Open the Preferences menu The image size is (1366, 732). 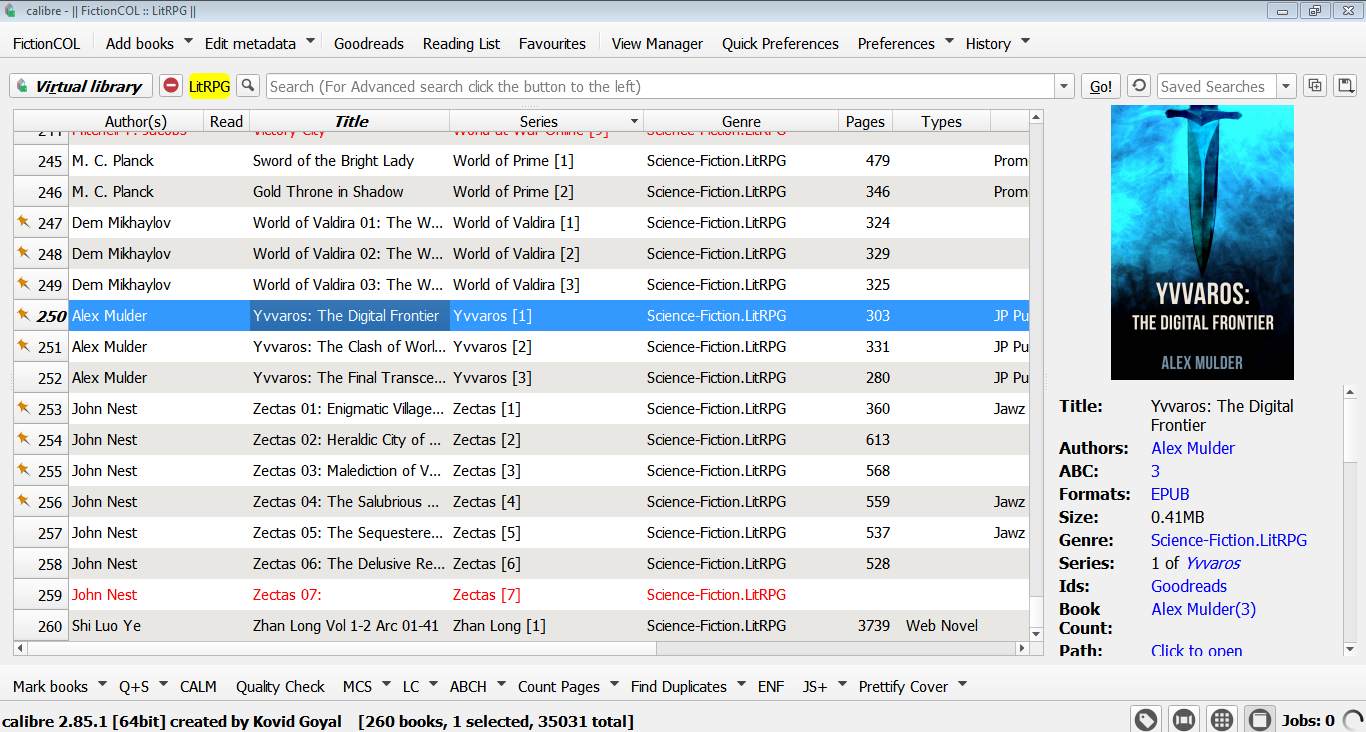click(895, 43)
